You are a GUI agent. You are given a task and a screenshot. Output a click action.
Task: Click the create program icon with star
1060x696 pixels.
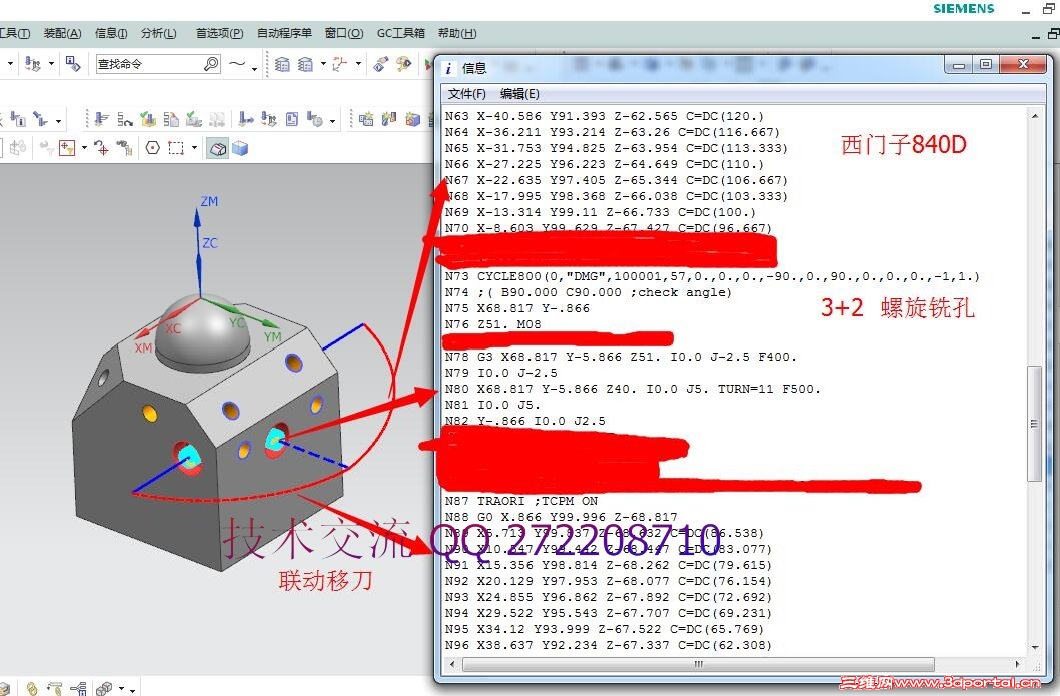click(x=366, y=120)
